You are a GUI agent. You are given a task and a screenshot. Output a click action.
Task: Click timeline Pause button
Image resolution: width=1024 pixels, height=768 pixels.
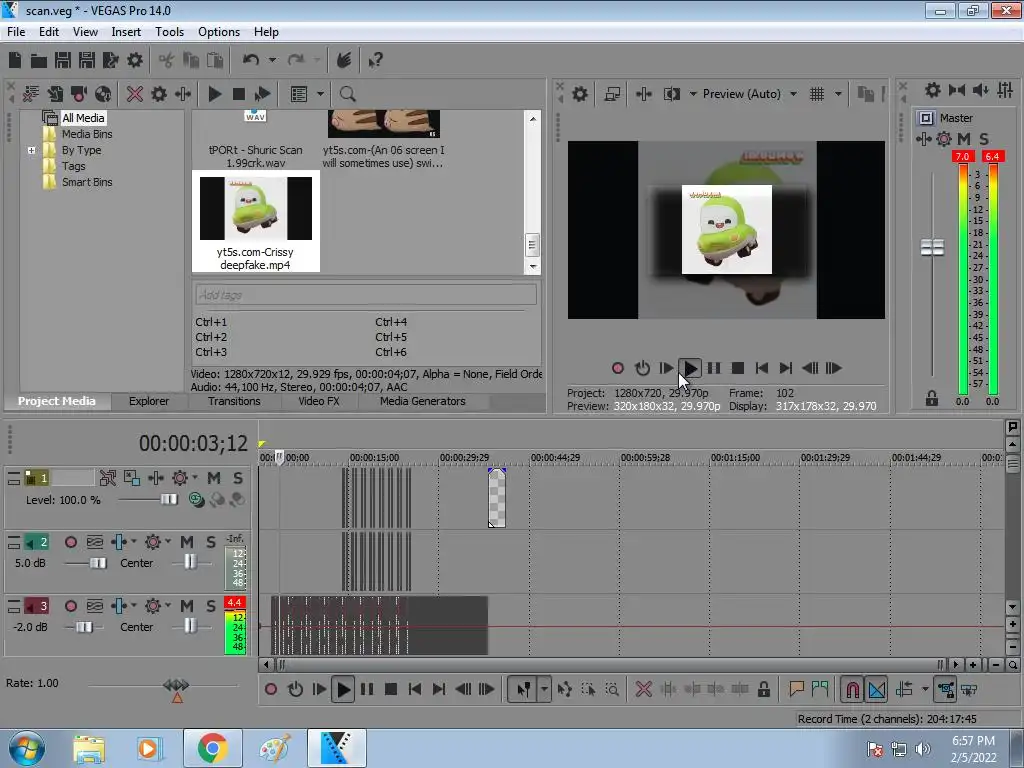[367, 689]
